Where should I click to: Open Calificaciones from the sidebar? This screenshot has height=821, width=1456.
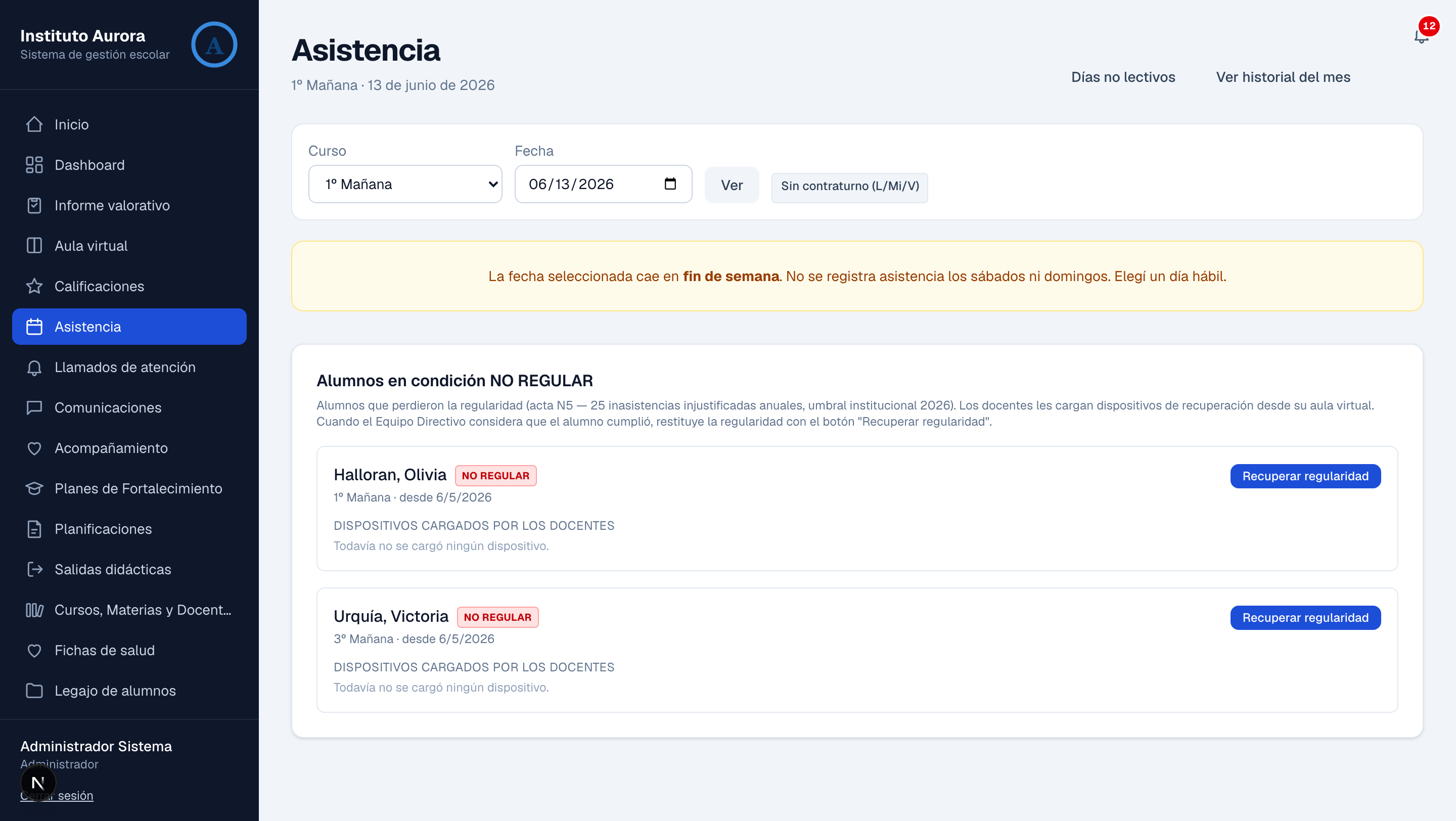pos(129,286)
